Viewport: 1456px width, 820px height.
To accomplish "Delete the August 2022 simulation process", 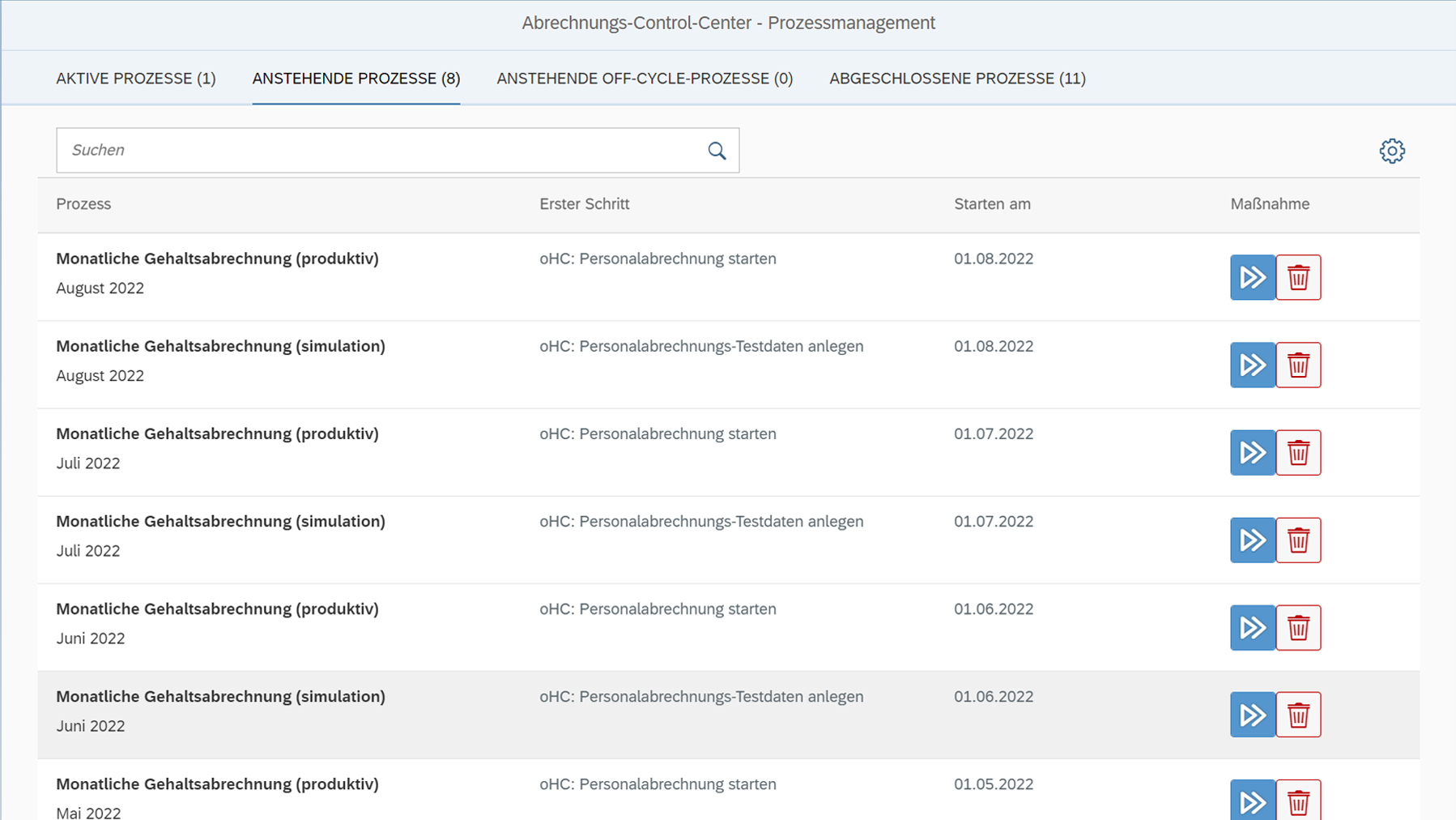I will 1298,365.
